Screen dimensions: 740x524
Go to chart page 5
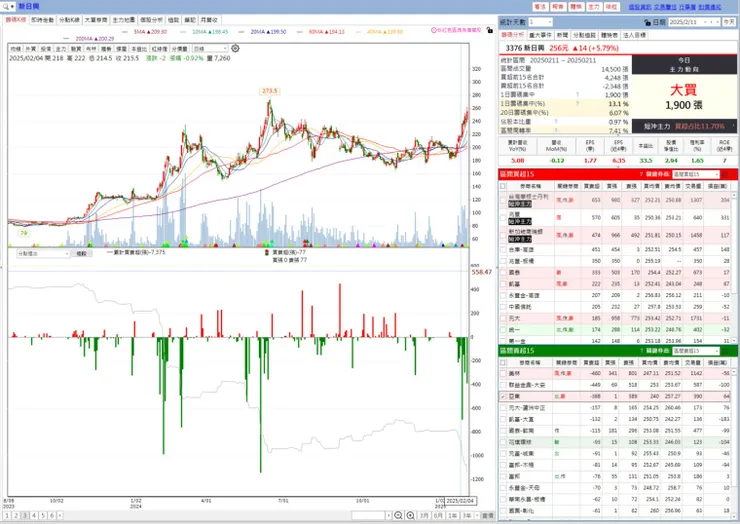coord(42,516)
